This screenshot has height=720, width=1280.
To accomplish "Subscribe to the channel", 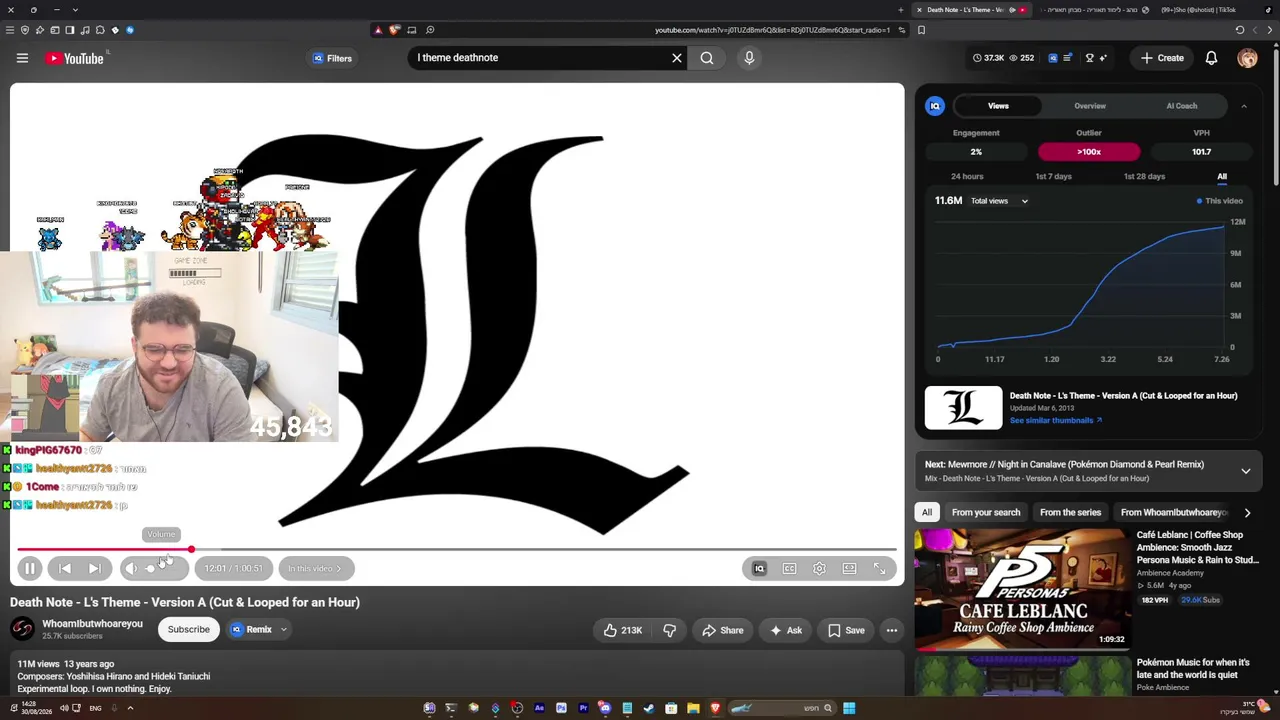I will (x=188, y=629).
